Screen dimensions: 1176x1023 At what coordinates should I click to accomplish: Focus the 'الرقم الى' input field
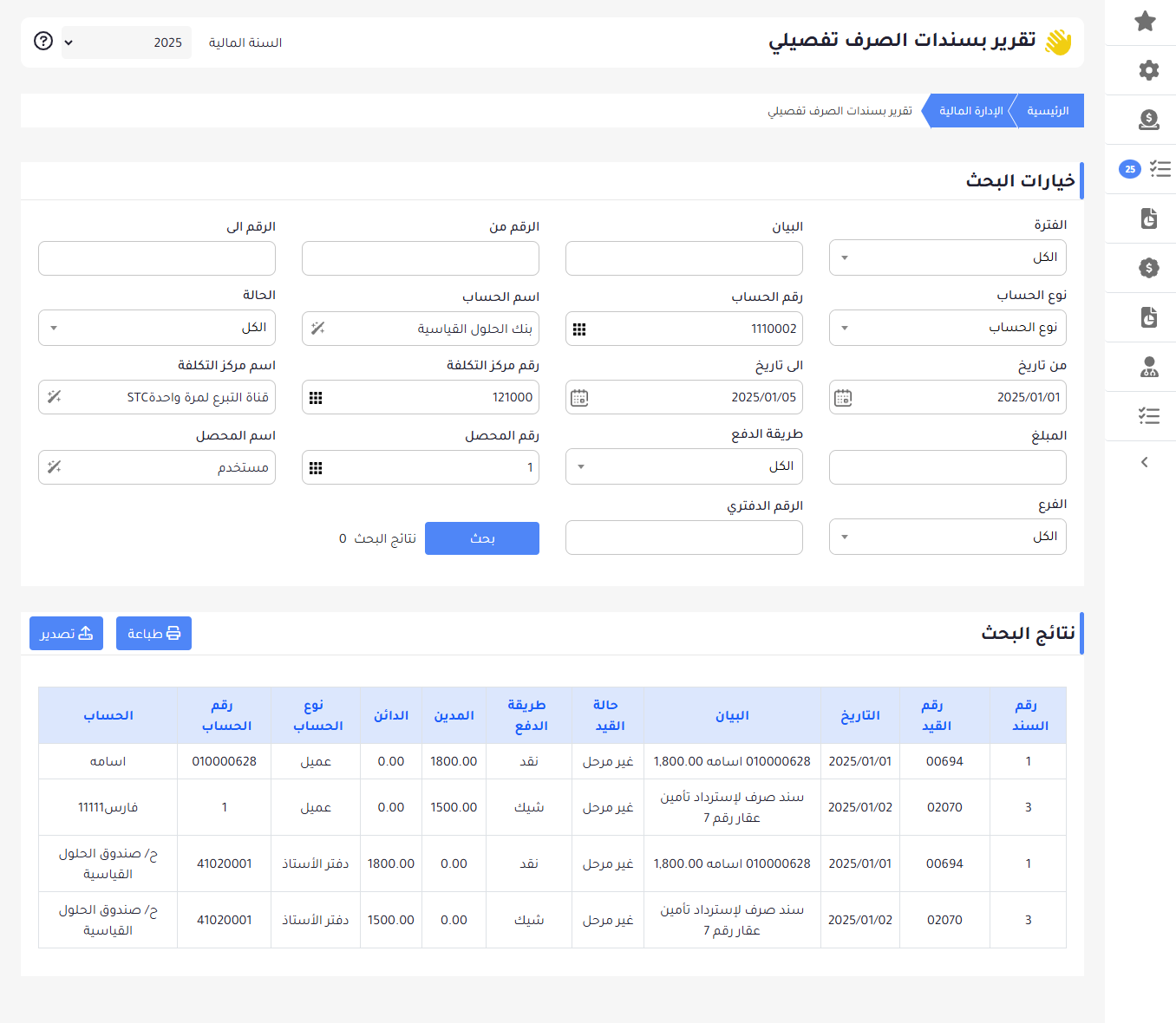click(157, 258)
